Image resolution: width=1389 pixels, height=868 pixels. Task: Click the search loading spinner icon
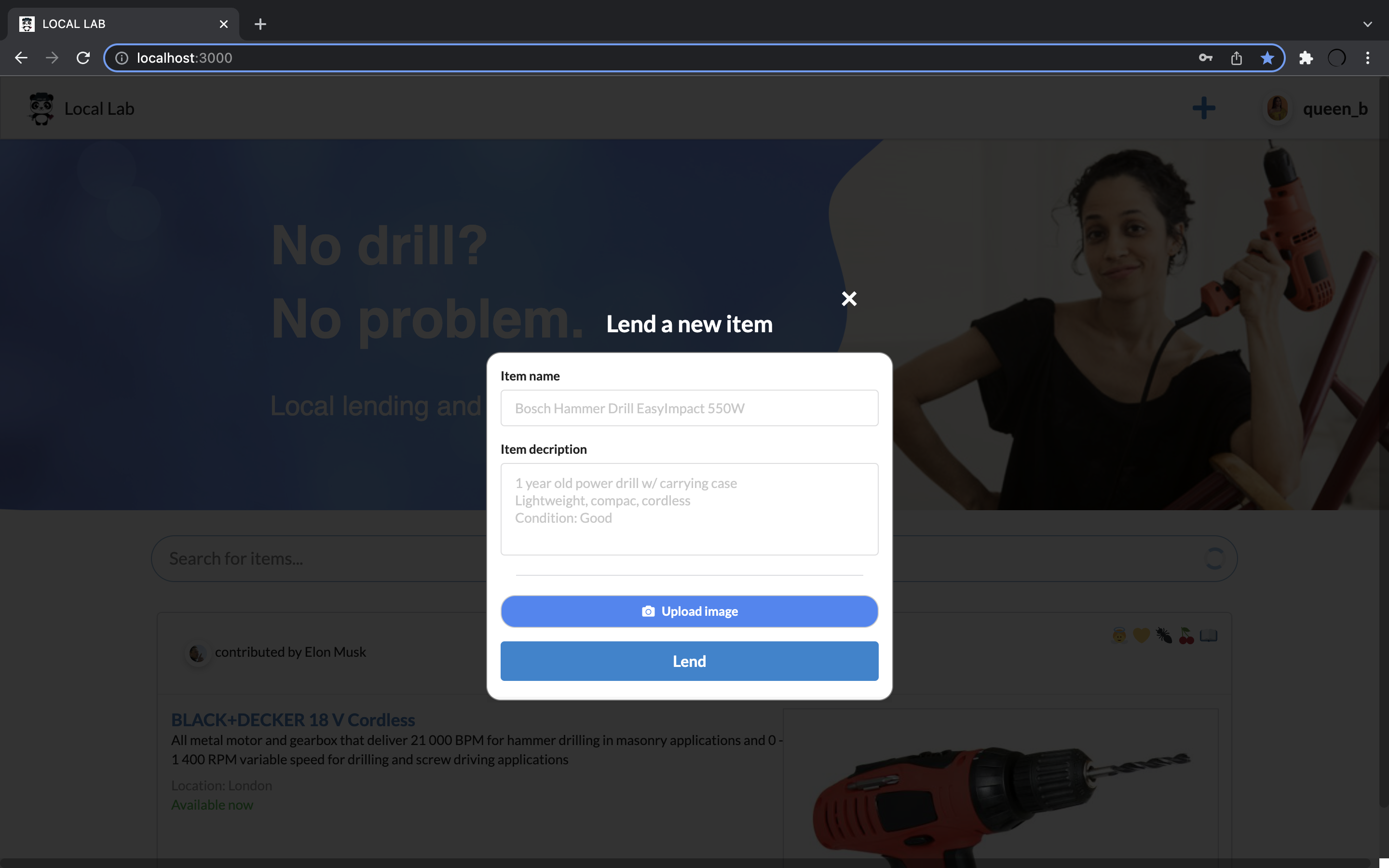pyautogui.click(x=1214, y=558)
